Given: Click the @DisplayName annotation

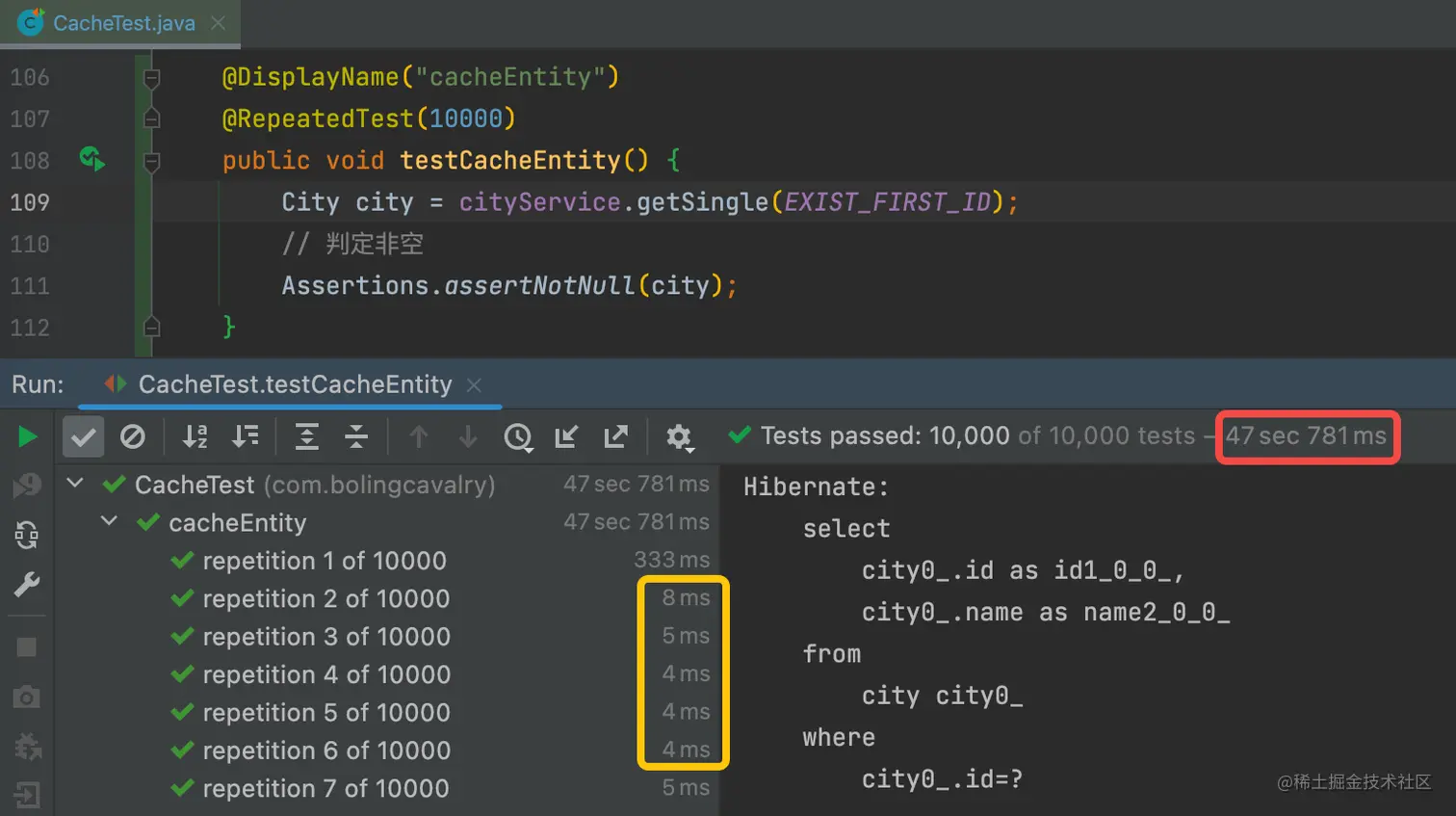Looking at the screenshot, I should point(310,77).
